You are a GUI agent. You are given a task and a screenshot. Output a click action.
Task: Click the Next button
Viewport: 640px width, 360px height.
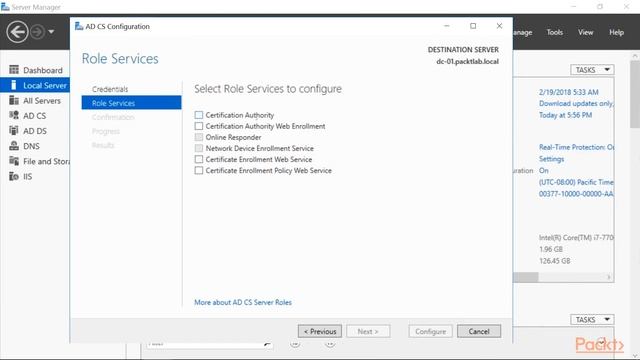click(x=368, y=331)
